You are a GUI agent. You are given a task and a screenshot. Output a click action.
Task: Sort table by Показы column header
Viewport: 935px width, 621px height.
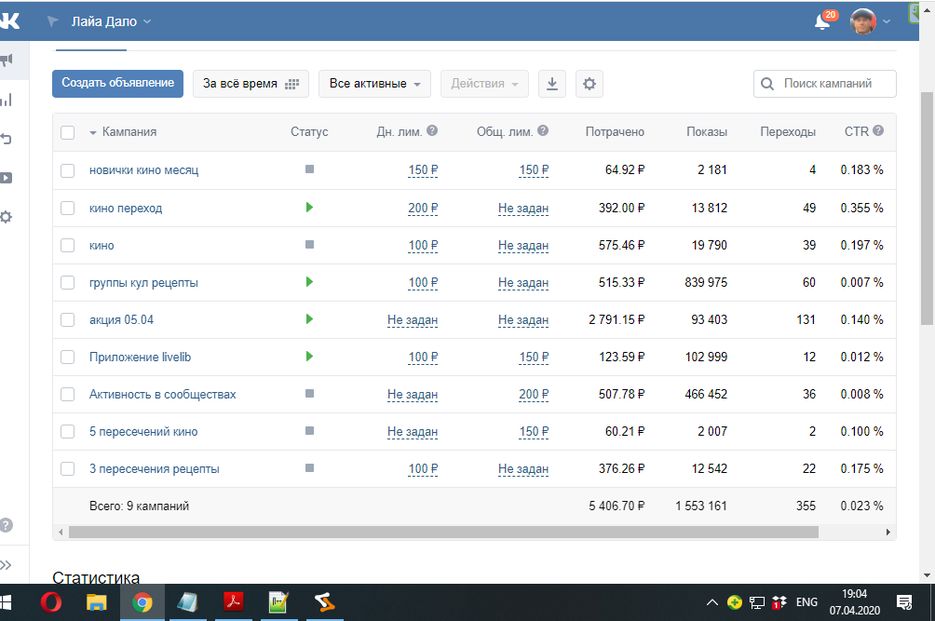click(x=706, y=132)
